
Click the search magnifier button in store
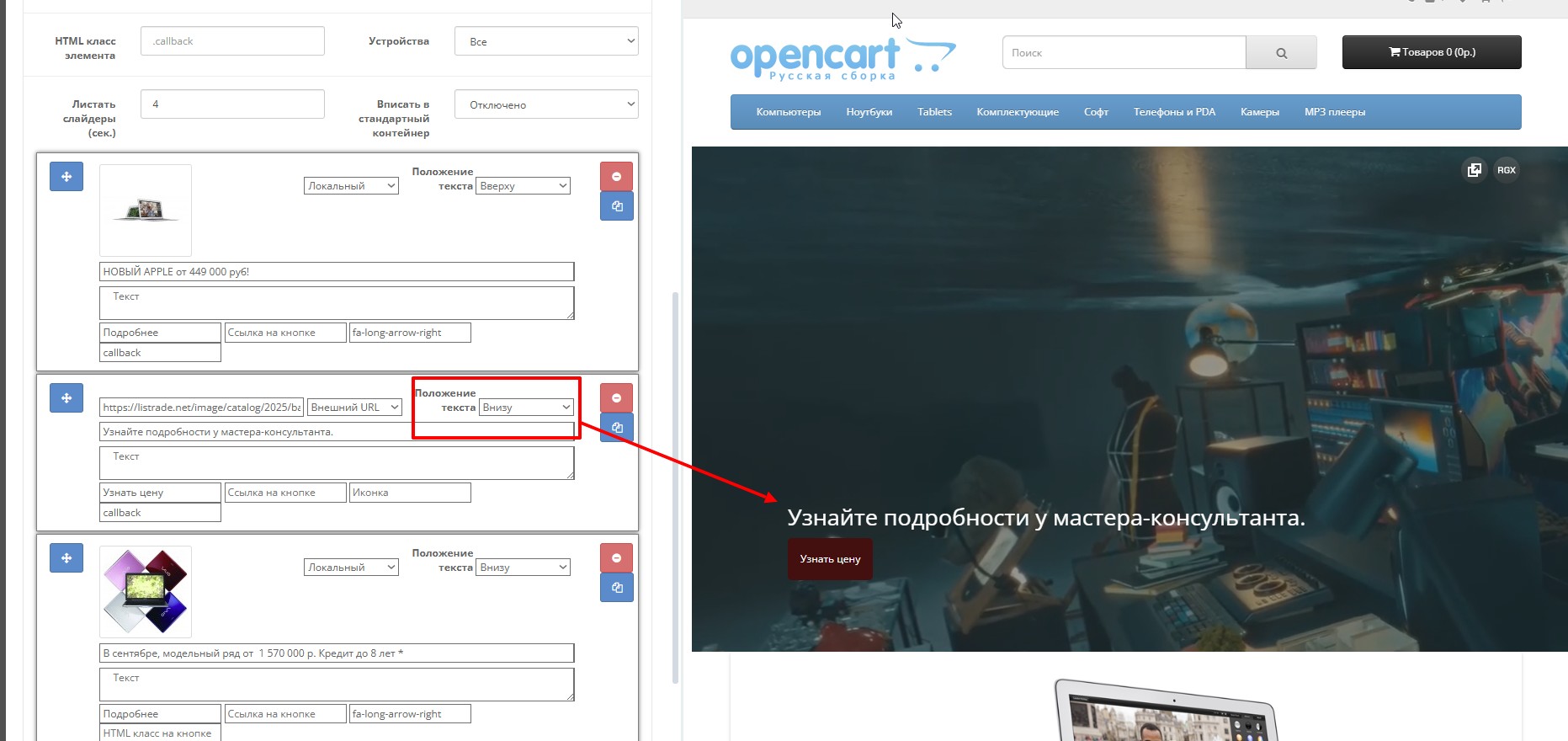click(1281, 53)
